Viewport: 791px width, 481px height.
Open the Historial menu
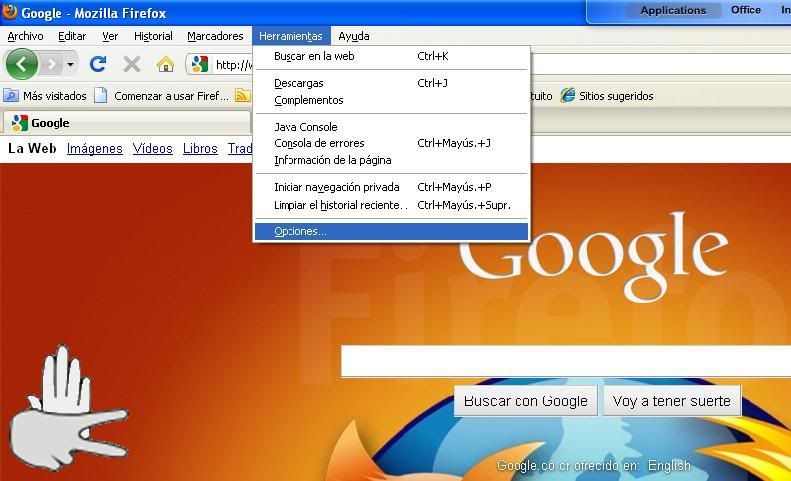tap(153, 36)
